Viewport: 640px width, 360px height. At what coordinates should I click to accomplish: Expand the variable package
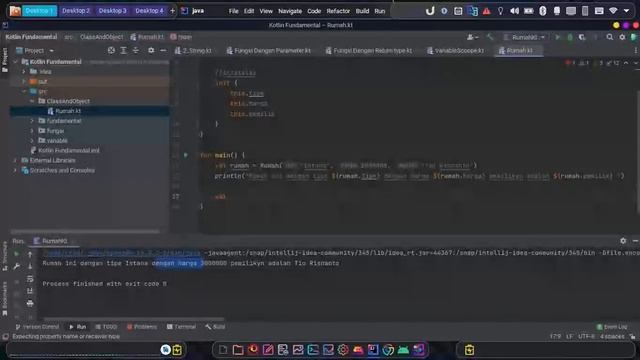32,140
